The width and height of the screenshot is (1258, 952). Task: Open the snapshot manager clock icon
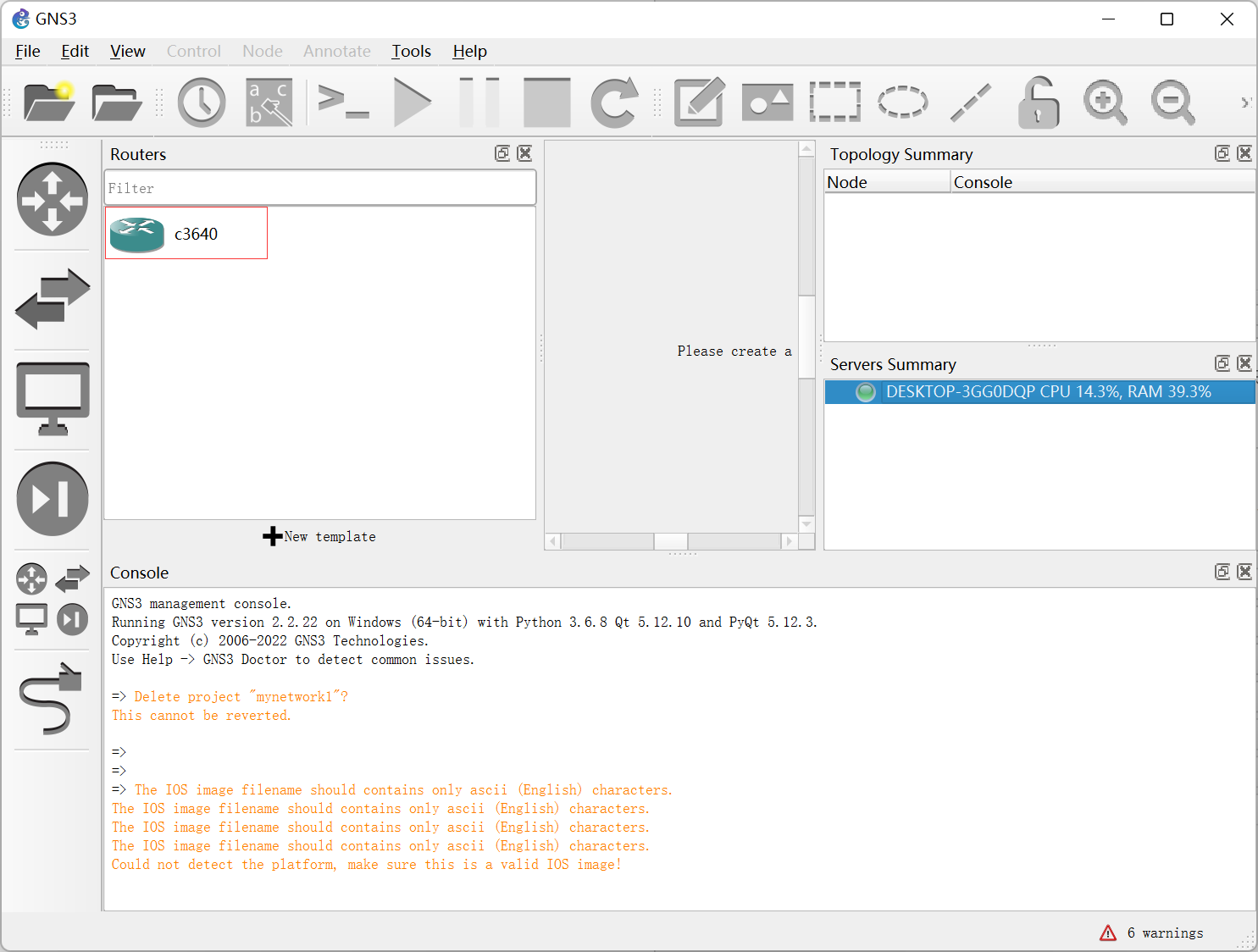202,102
